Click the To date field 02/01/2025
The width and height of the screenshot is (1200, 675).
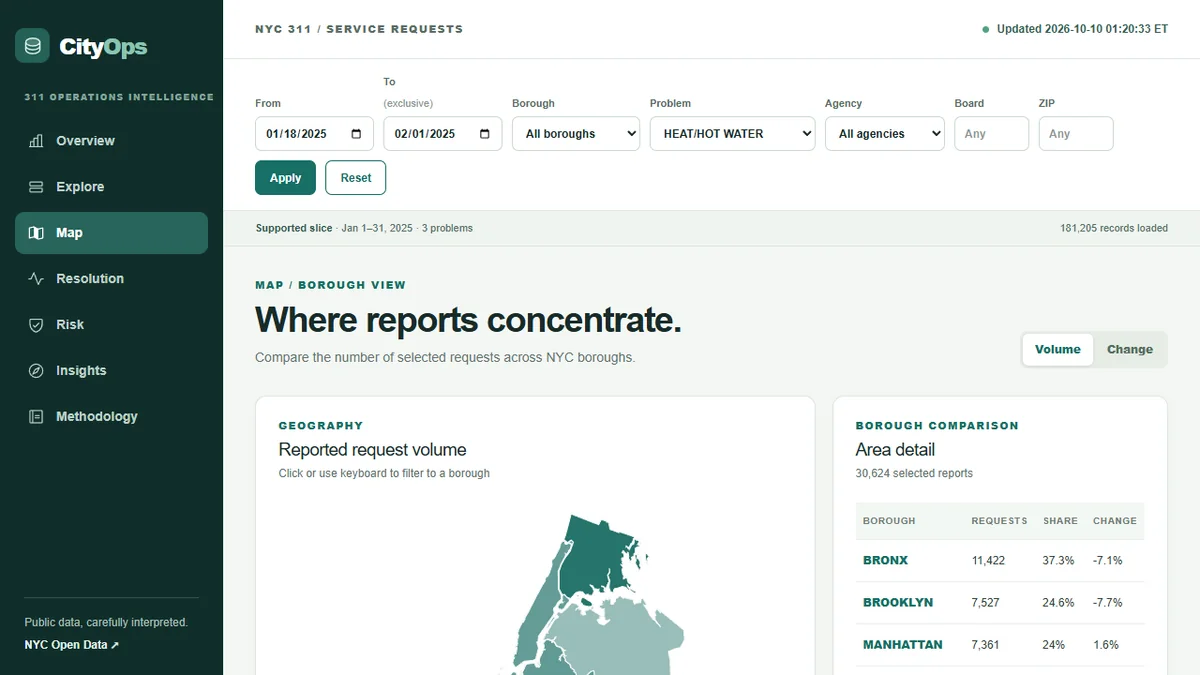(x=442, y=134)
